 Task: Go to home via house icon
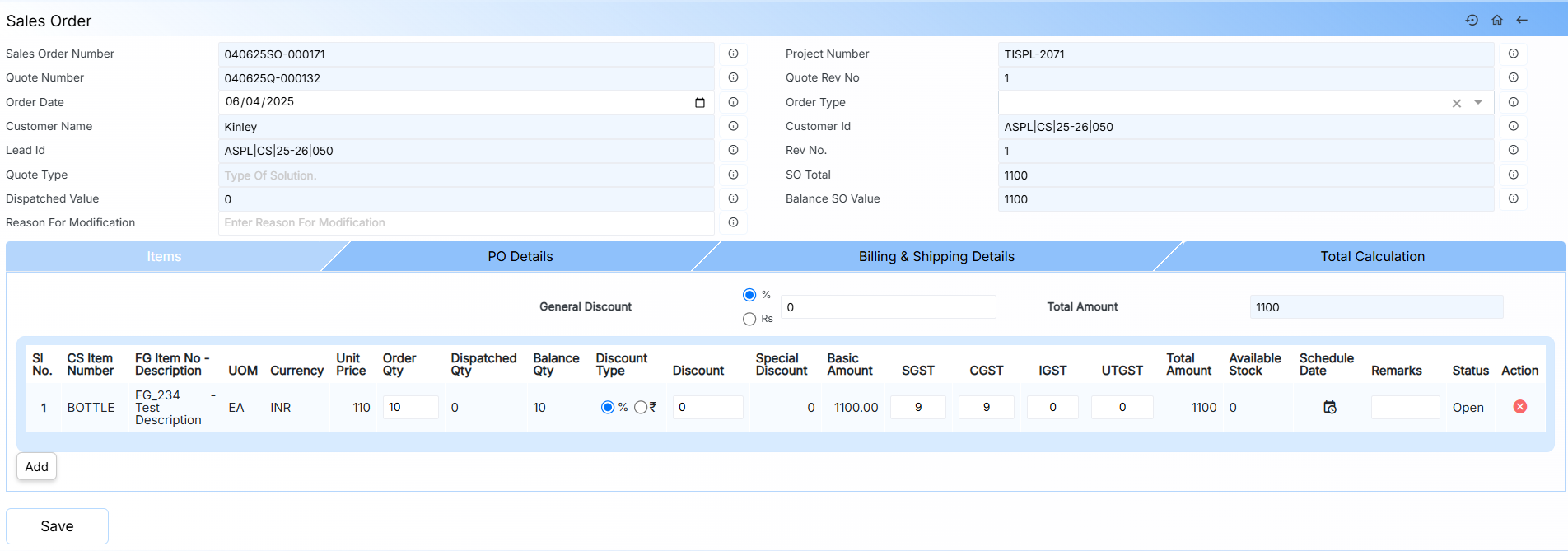click(1497, 21)
